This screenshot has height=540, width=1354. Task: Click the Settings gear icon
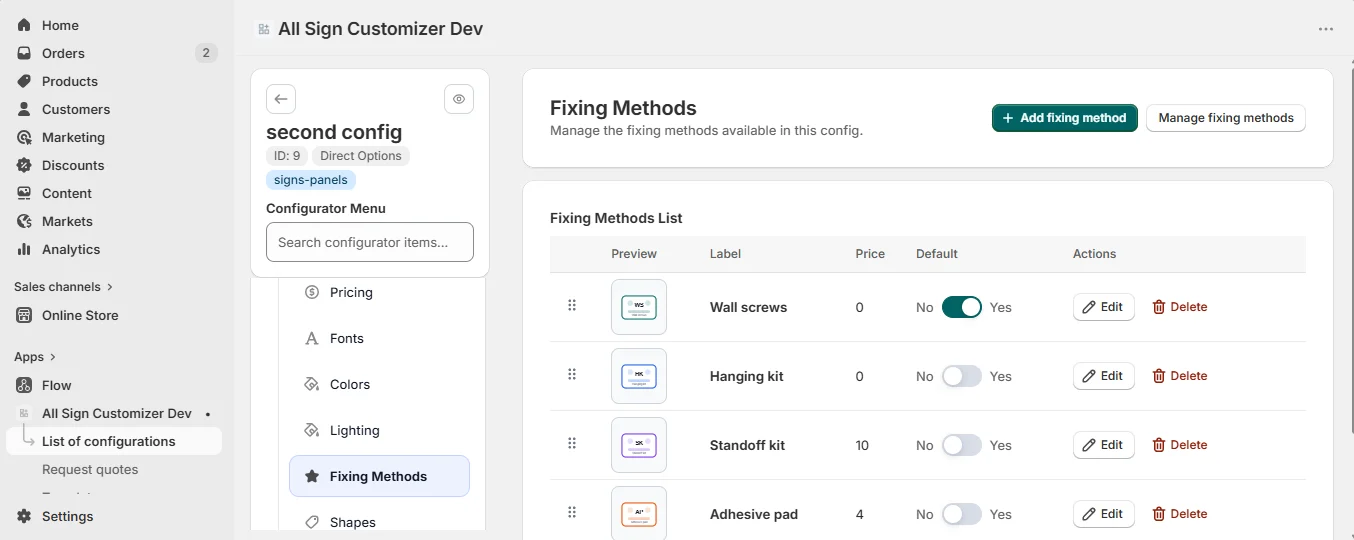pos(24,516)
